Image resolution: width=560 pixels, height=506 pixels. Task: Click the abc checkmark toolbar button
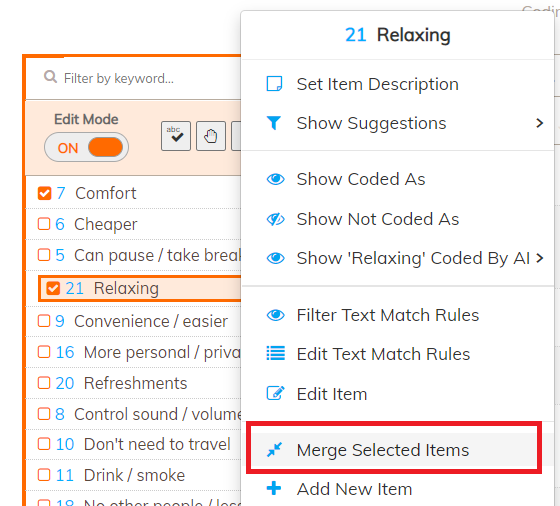click(176, 136)
